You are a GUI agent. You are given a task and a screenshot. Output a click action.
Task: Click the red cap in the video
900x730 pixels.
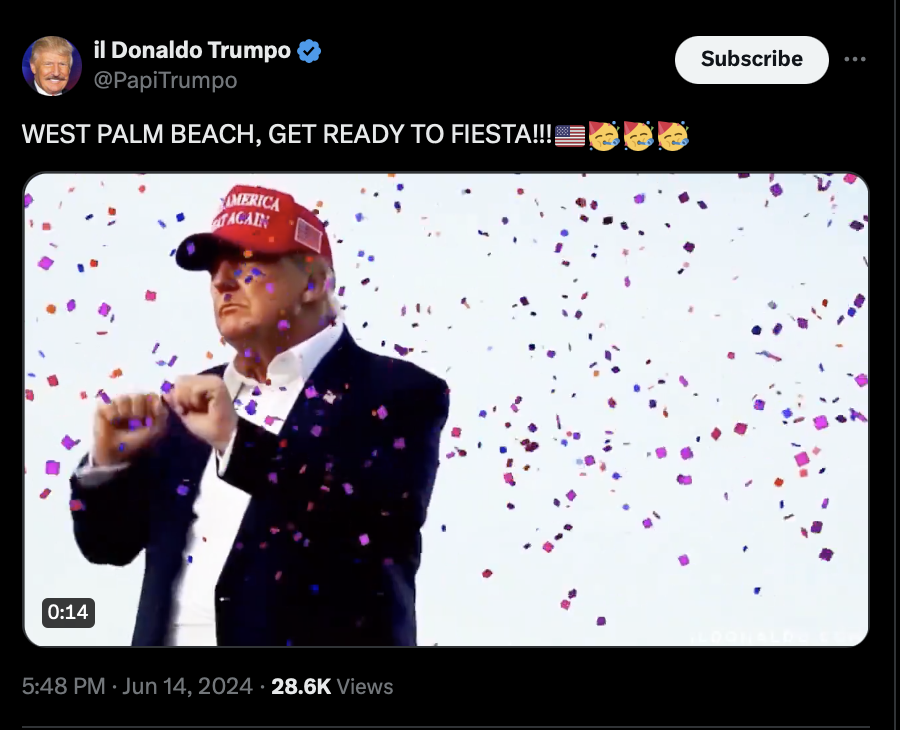255,227
